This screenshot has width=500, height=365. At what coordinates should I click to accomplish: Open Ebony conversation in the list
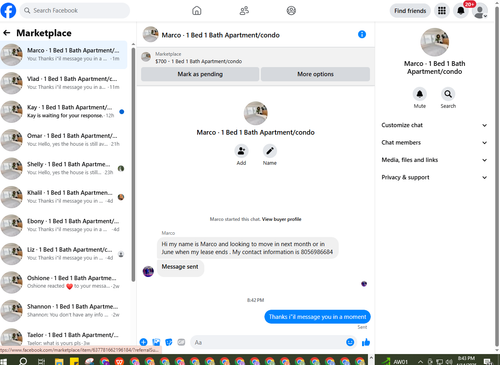63,225
